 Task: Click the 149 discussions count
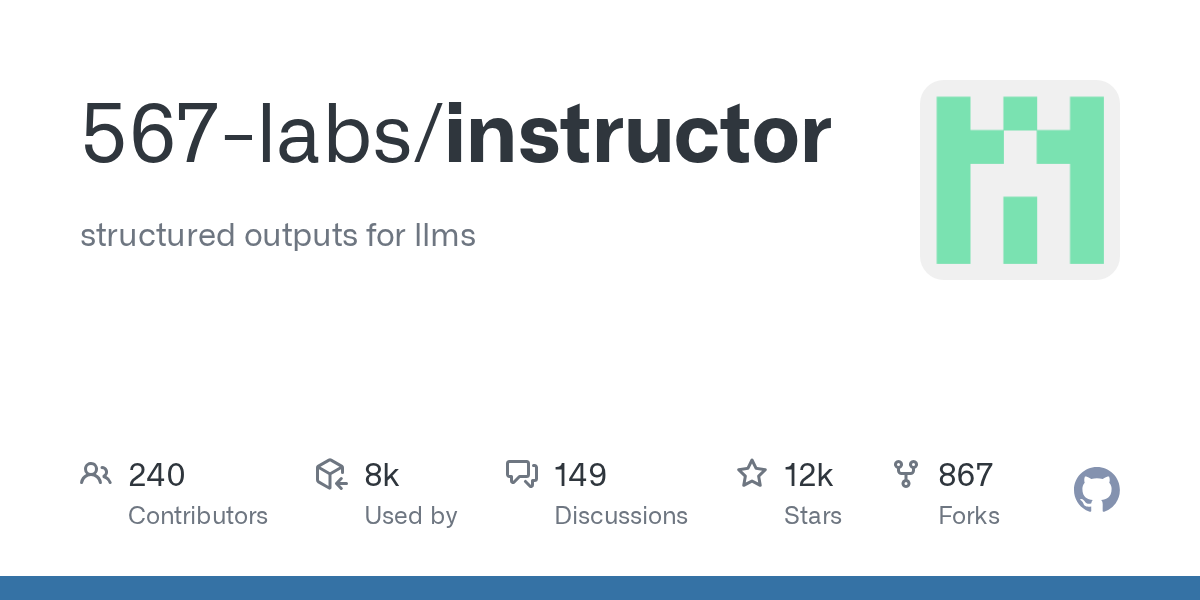tap(581, 475)
